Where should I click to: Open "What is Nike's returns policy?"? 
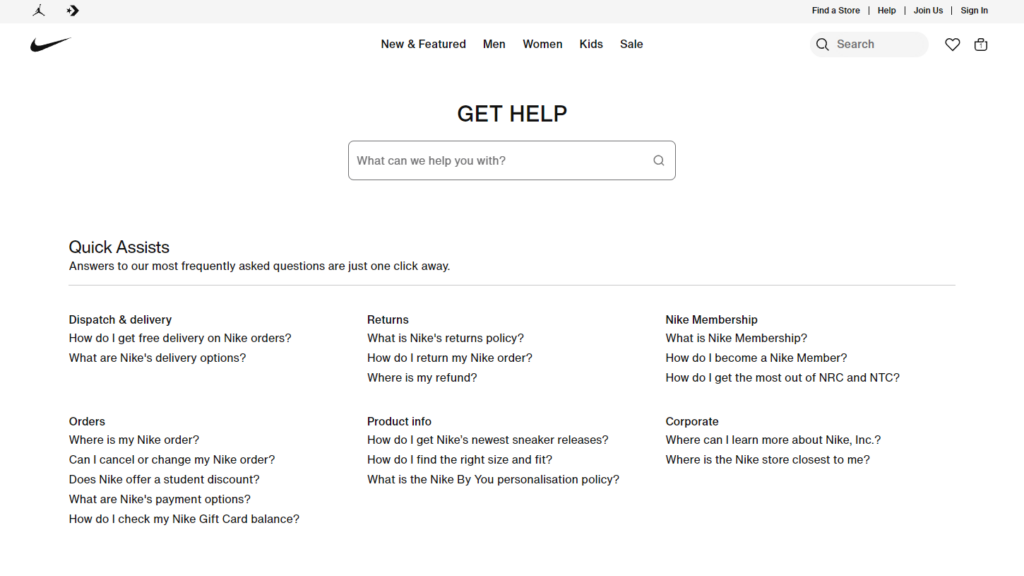445,338
